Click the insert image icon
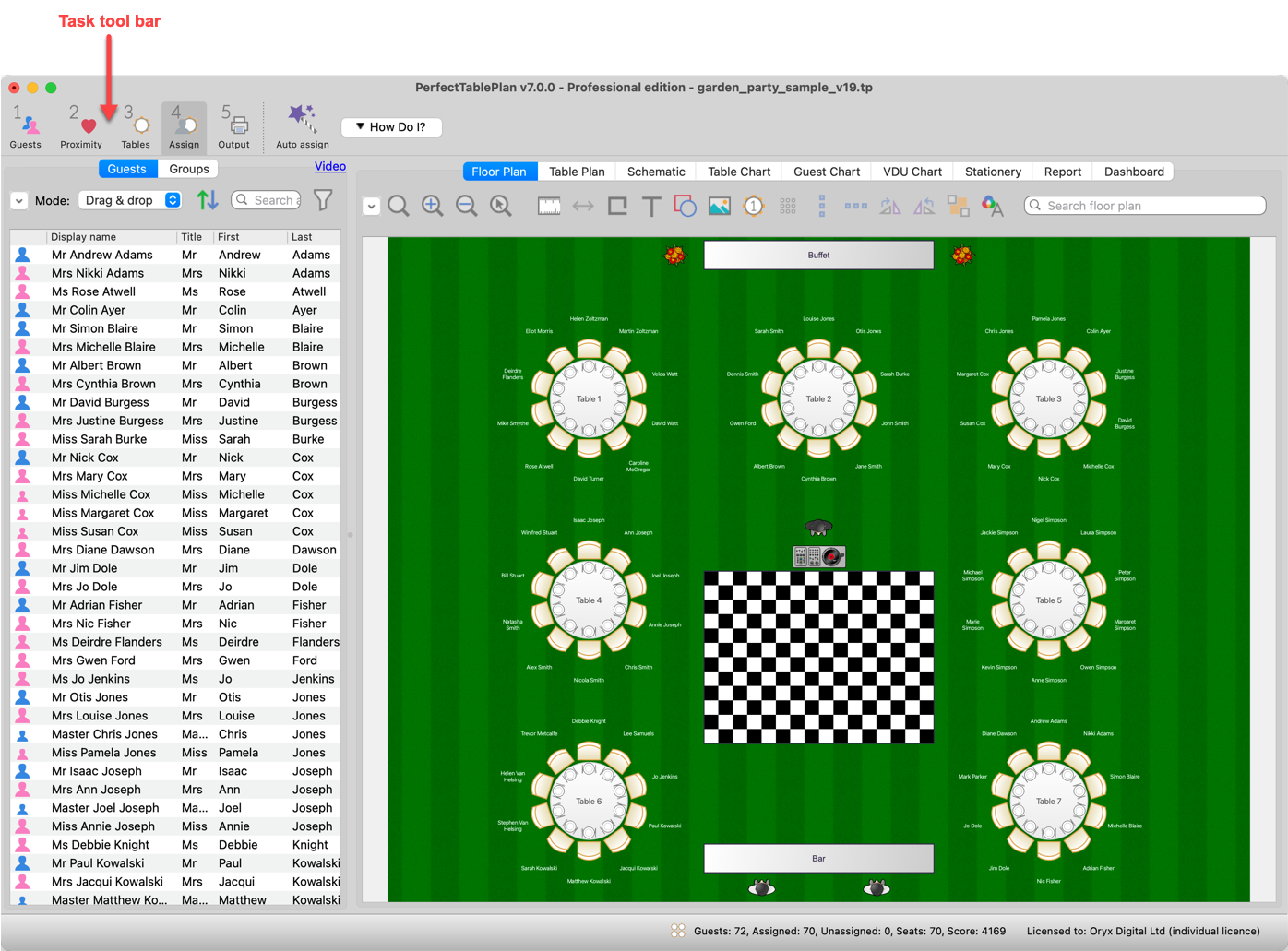The width and height of the screenshot is (1288, 951). pyautogui.click(x=720, y=206)
